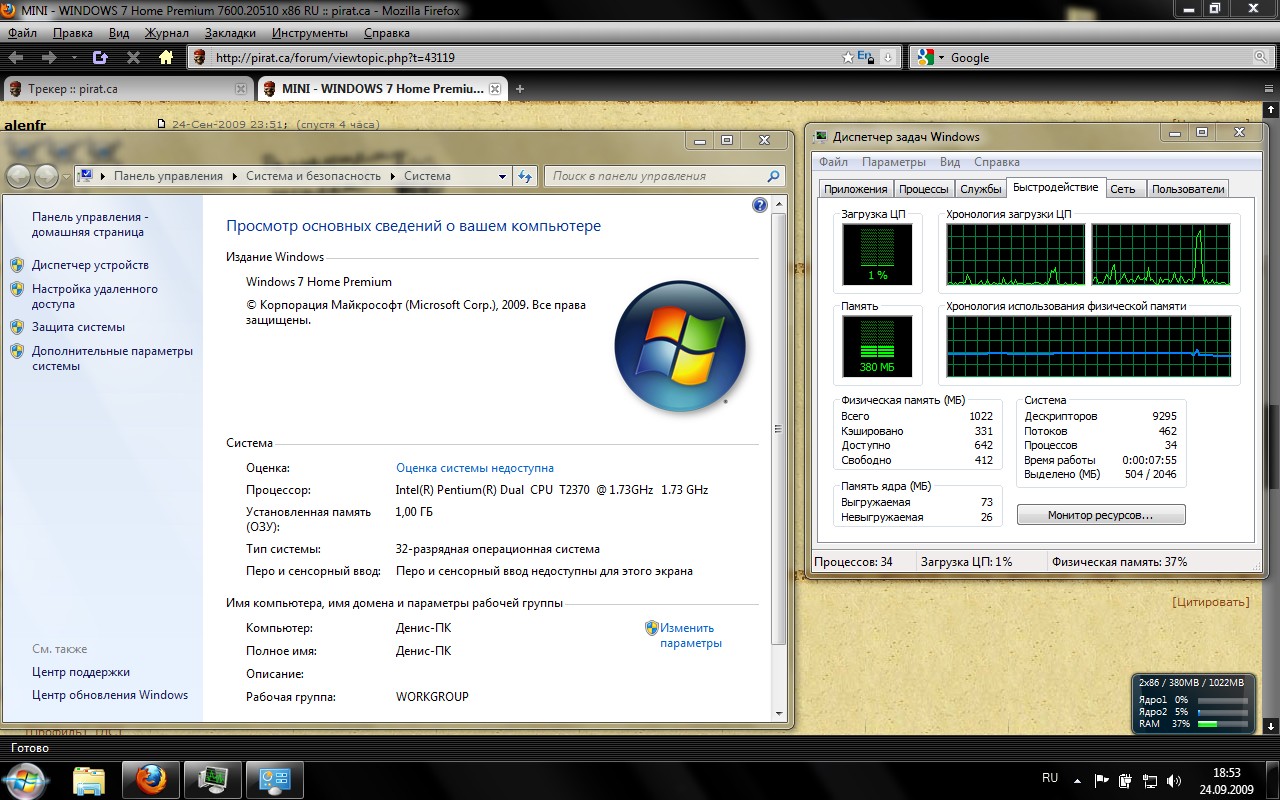Screen dimensions: 1280x800
Task: Click the Система и безопасность breadcrumb
Action: [313, 176]
